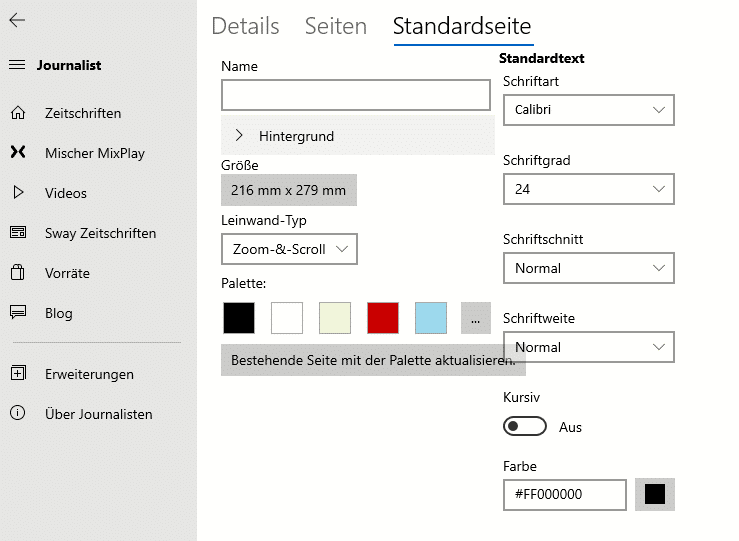The image size is (739, 541).
Task: Open Erweiterungen plus icon
Action: pyautogui.click(x=18, y=373)
